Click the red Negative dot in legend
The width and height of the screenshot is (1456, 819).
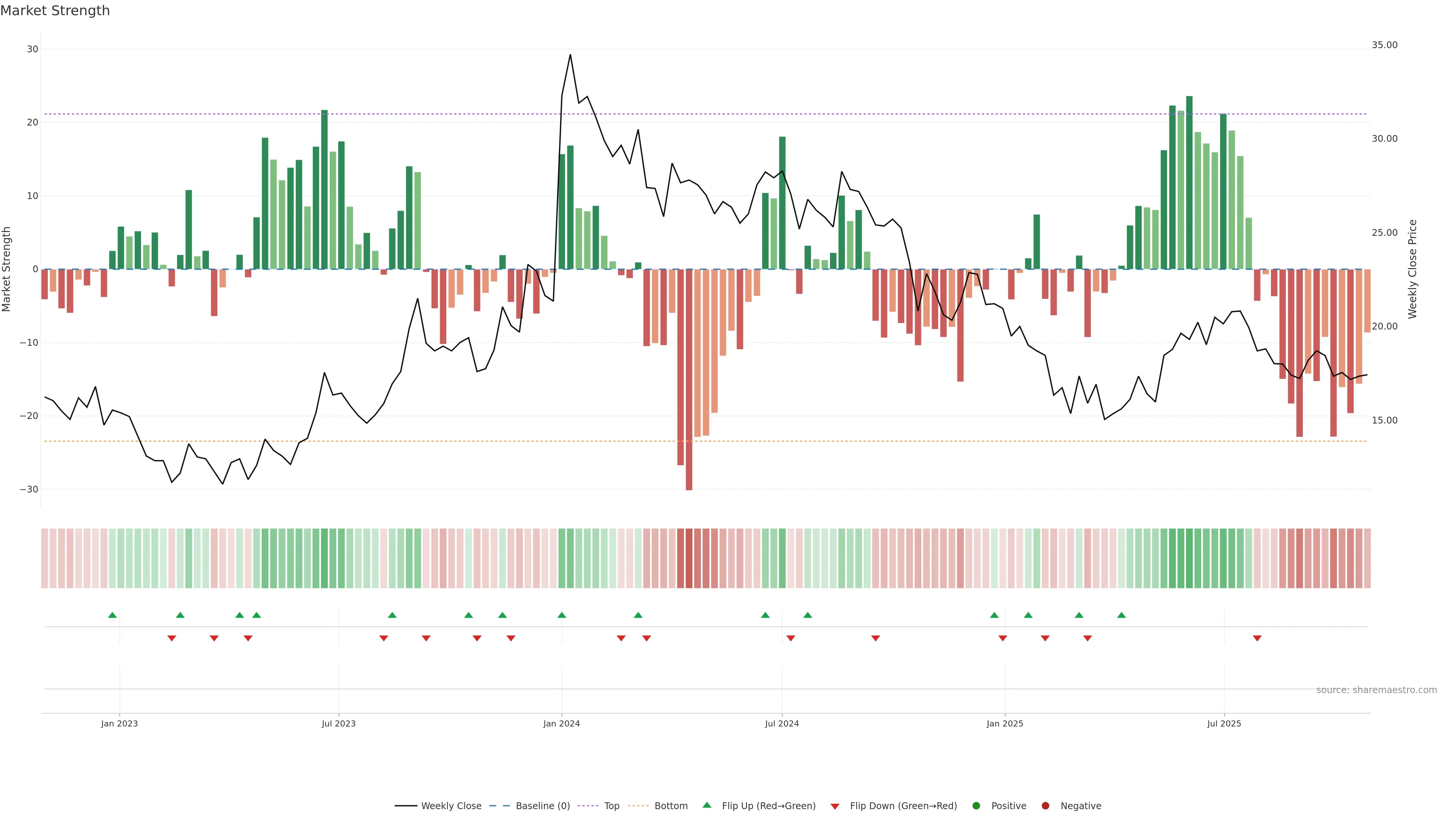tap(1045, 805)
